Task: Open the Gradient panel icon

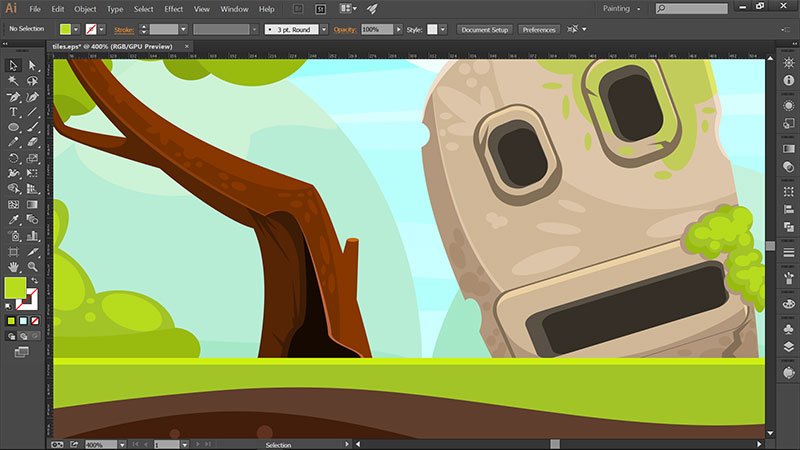Action: [x=789, y=148]
